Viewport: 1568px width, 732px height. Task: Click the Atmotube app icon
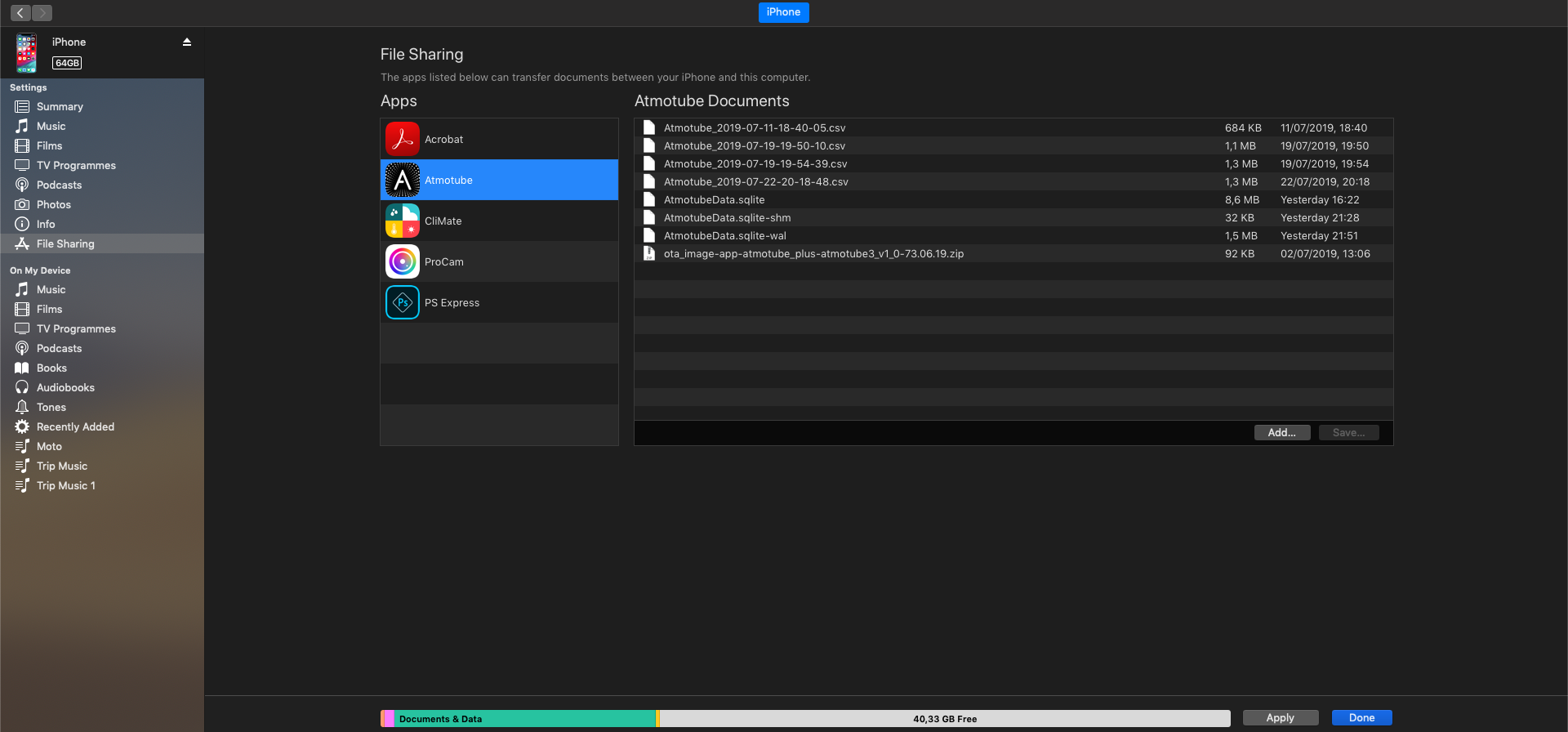coord(403,180)
